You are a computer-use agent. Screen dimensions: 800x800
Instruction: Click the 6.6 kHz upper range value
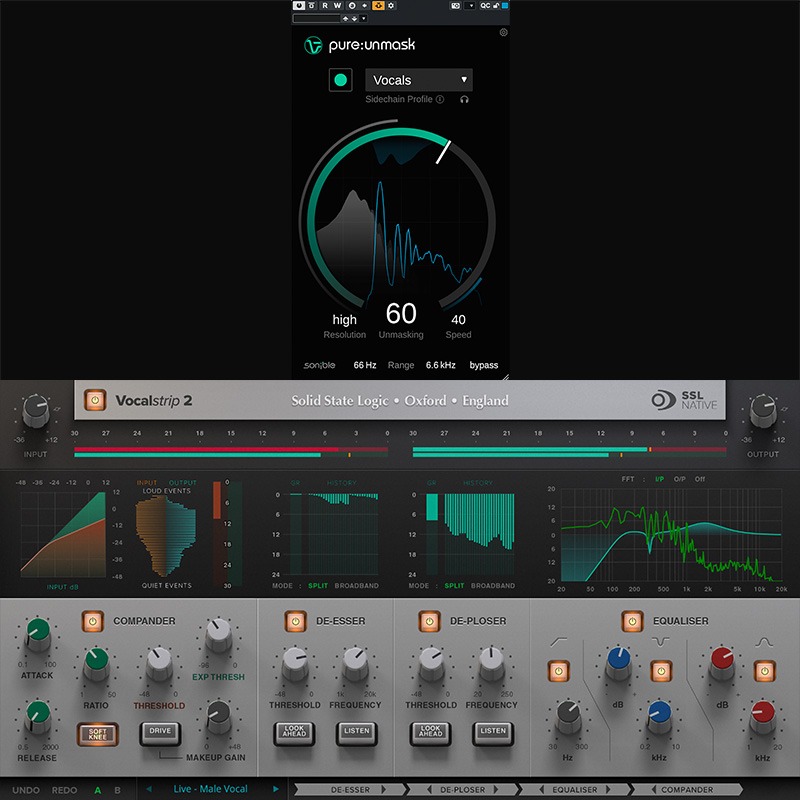coord(441,365)
